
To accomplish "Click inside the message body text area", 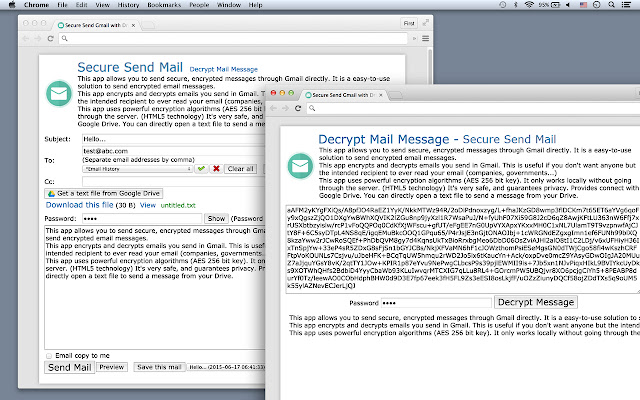I will click(155, 287).
